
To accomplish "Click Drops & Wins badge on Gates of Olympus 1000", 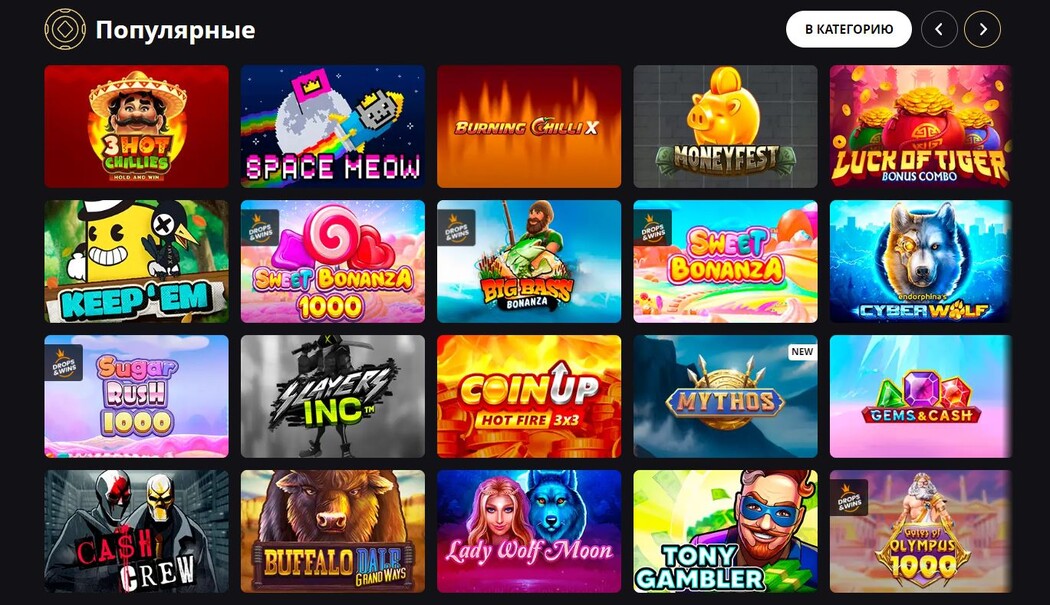I will tap(849, 497).
